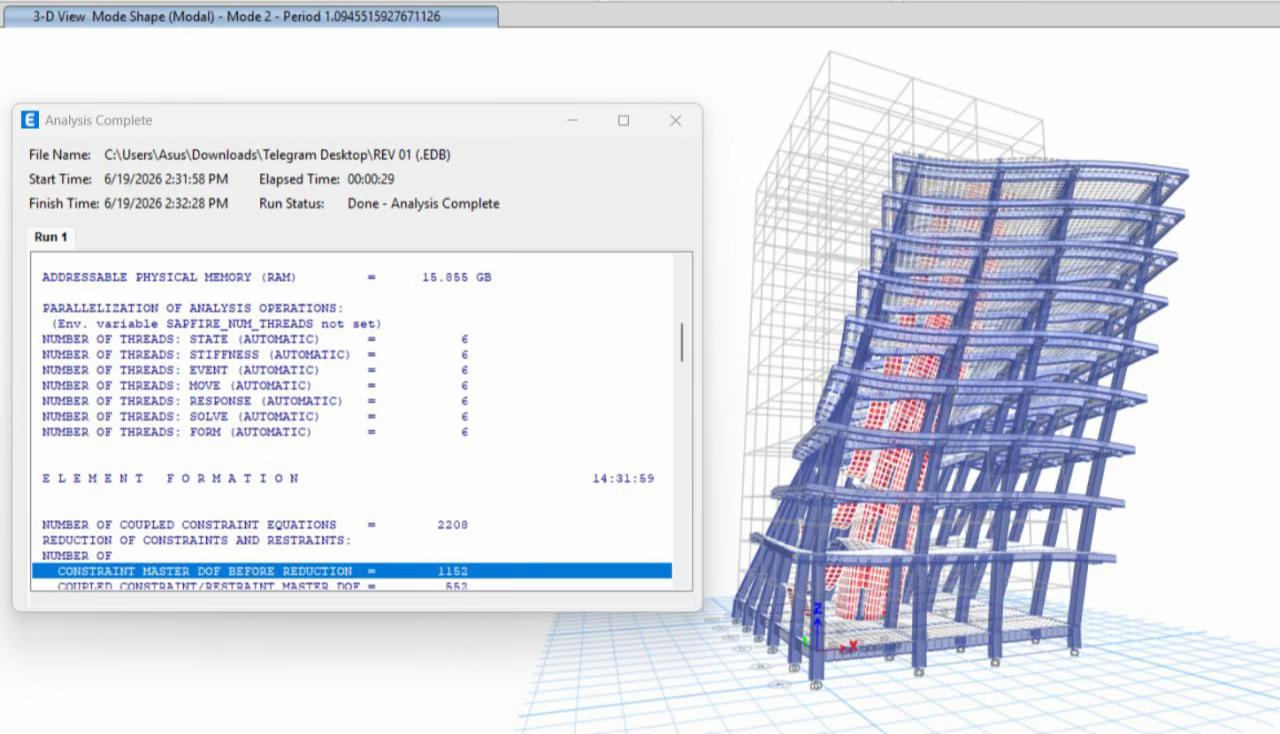The height and width of the screenshot is (734, 1280).
Task: Select the Number of Coupled Constraint Equations line
Action: tap(255, 524)
